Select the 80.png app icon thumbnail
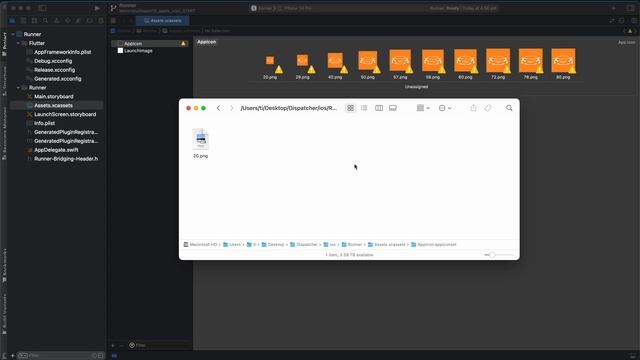The image size is (640, 360). pyautogui.click(x=563, y=60)
